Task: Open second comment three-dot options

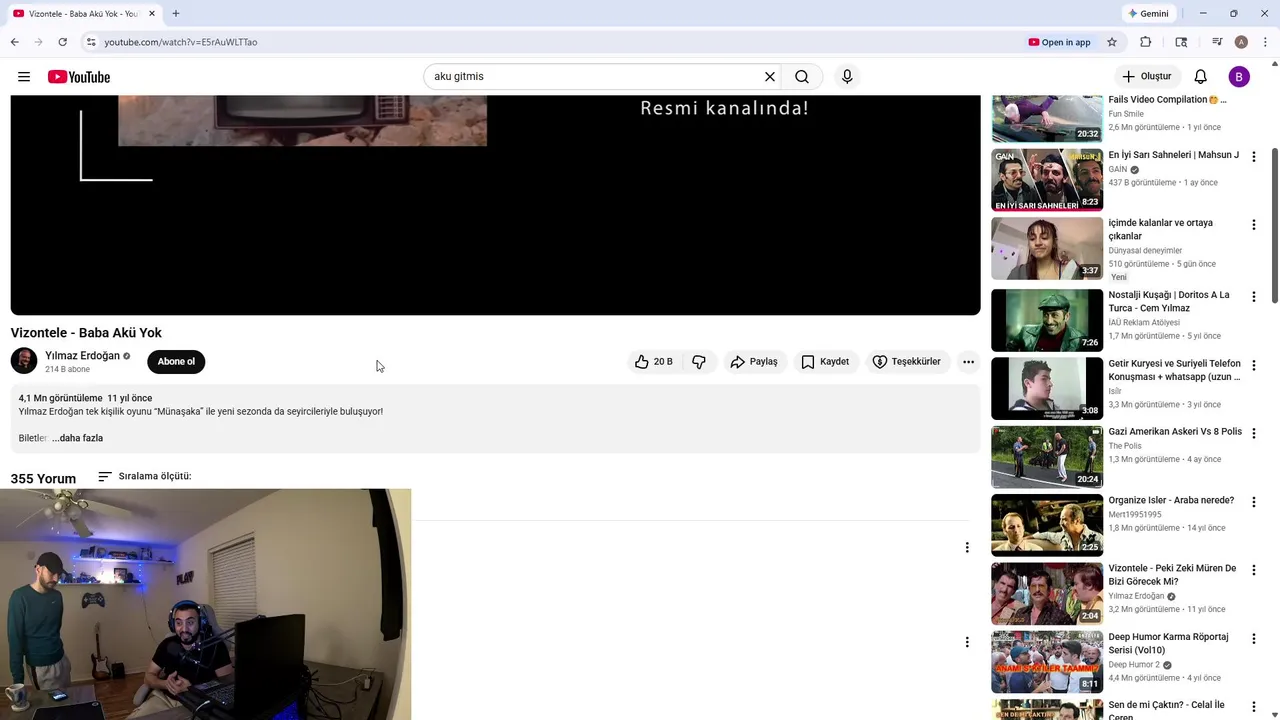Action: [966, 642]
